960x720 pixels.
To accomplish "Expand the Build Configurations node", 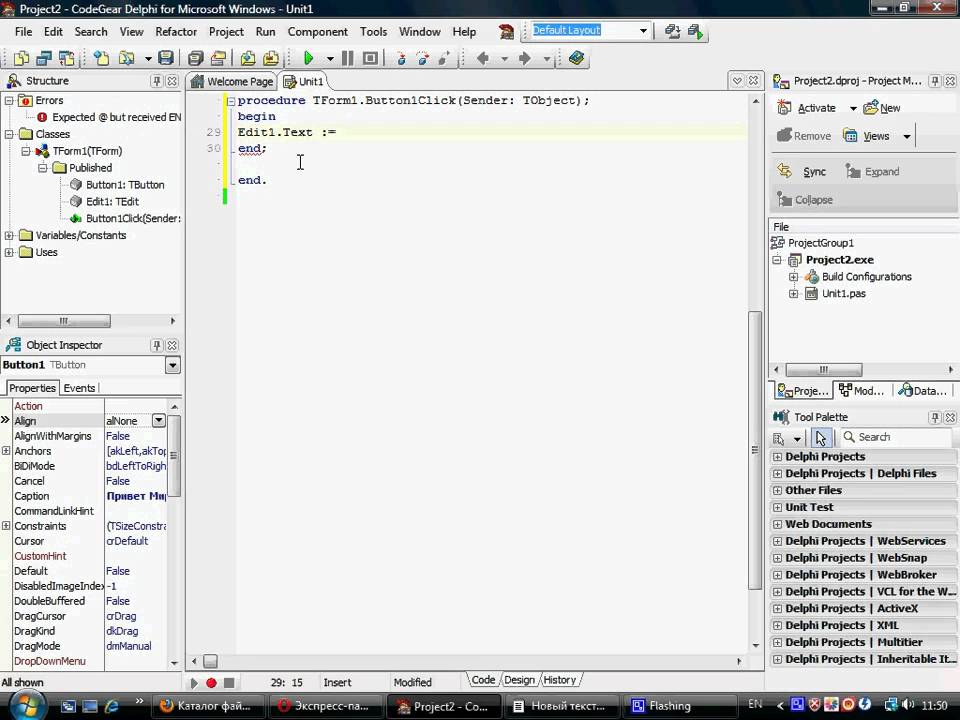I will pyautogui.click(x=793, y=277).
